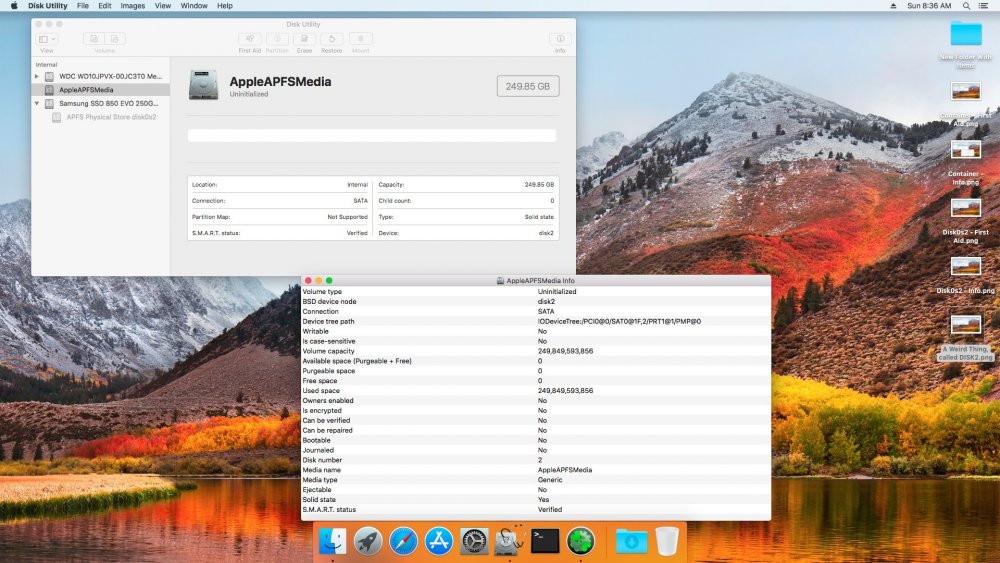1000x563 pixels.
Task: Click the Partition toolbar icon
Action: tap(277, 39)
